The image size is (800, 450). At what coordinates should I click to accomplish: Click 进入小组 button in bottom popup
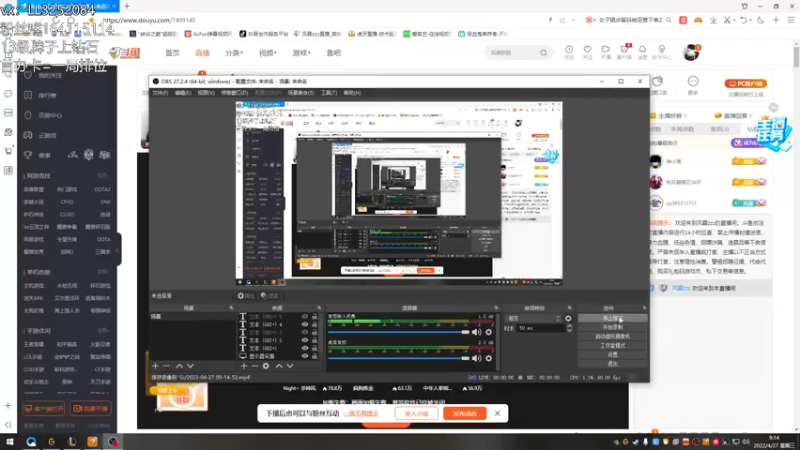click(x=416, y=413)
